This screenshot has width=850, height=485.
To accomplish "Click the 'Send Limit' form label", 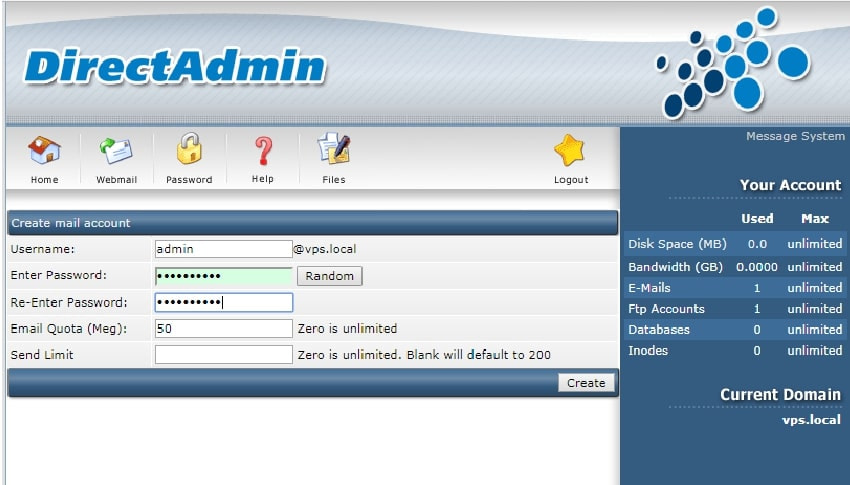I will (x=42, y=355).
